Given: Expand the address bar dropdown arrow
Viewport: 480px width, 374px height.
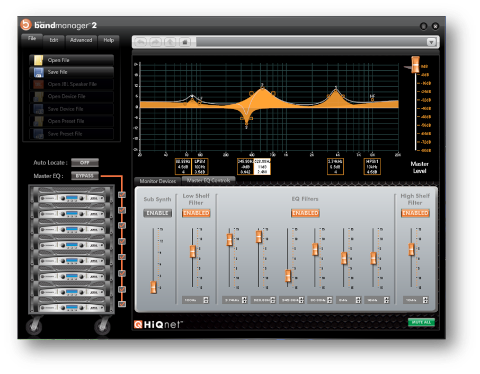Looking at the screenshot, I should tap(431, 42).
